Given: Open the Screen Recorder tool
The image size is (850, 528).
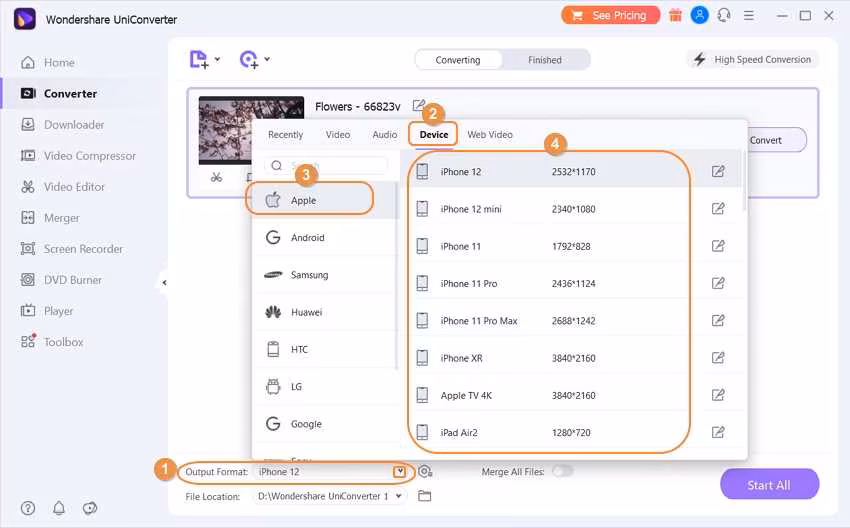Looking at the screenshot, I should coord(72,249).
